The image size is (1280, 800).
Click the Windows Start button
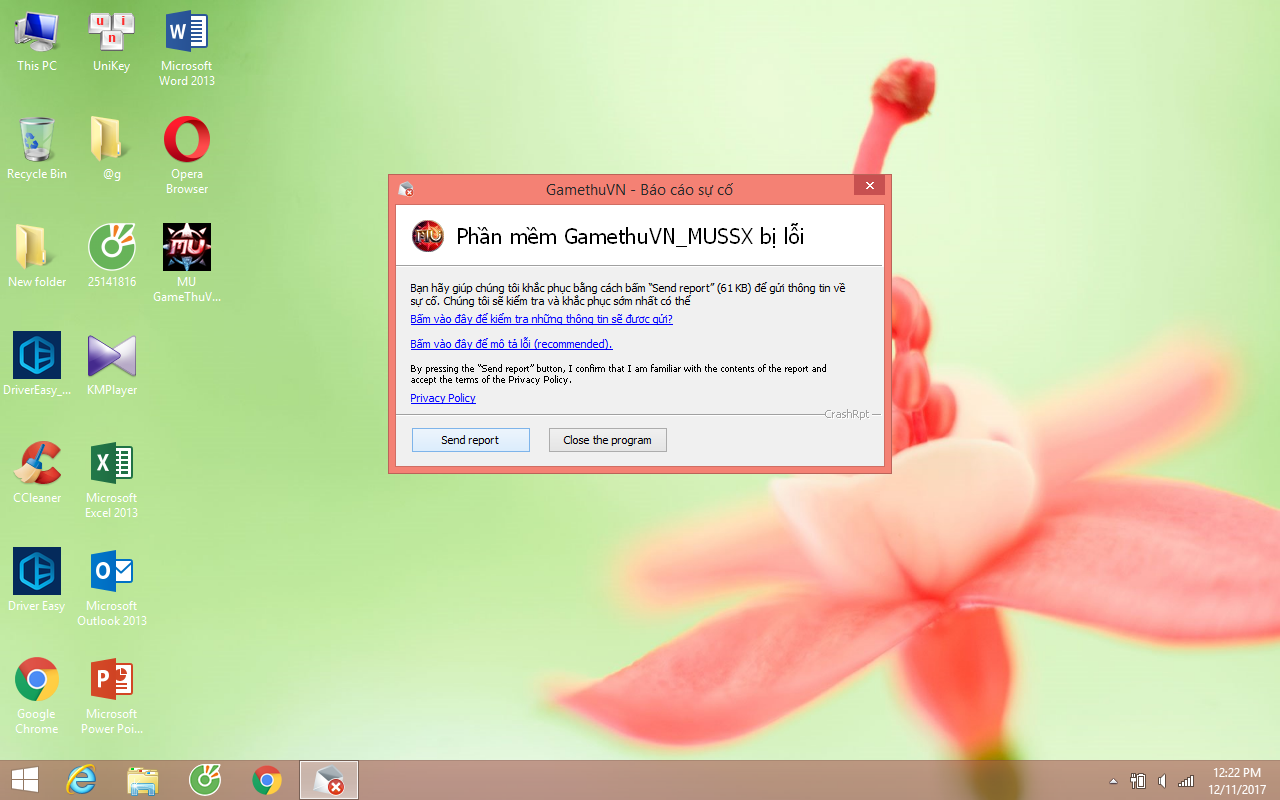coord(25,780)
